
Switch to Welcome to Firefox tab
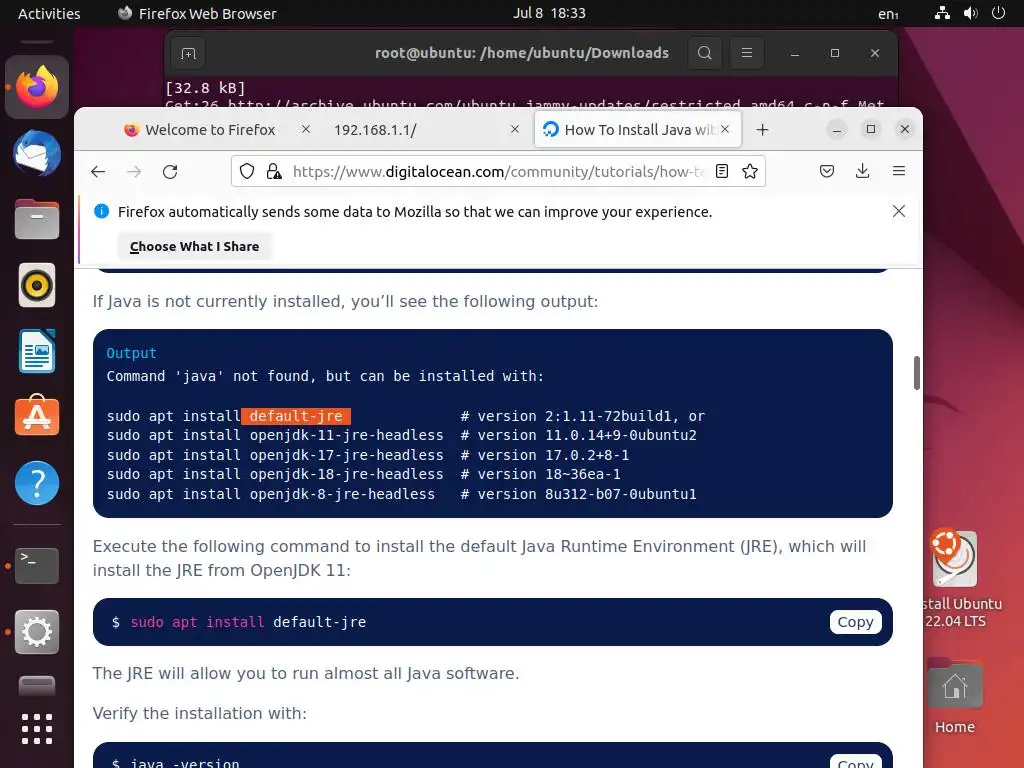(x=208, y=130)
